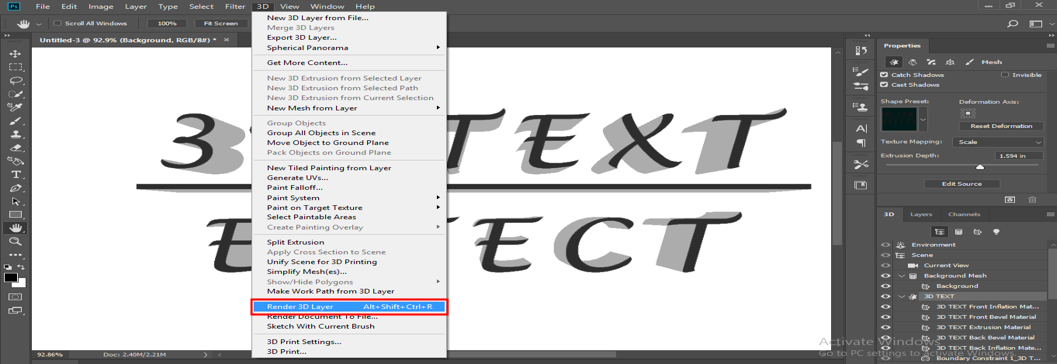Click the Edit Source button
This screenshot has height=364, width=1057.
pos(962,184)
